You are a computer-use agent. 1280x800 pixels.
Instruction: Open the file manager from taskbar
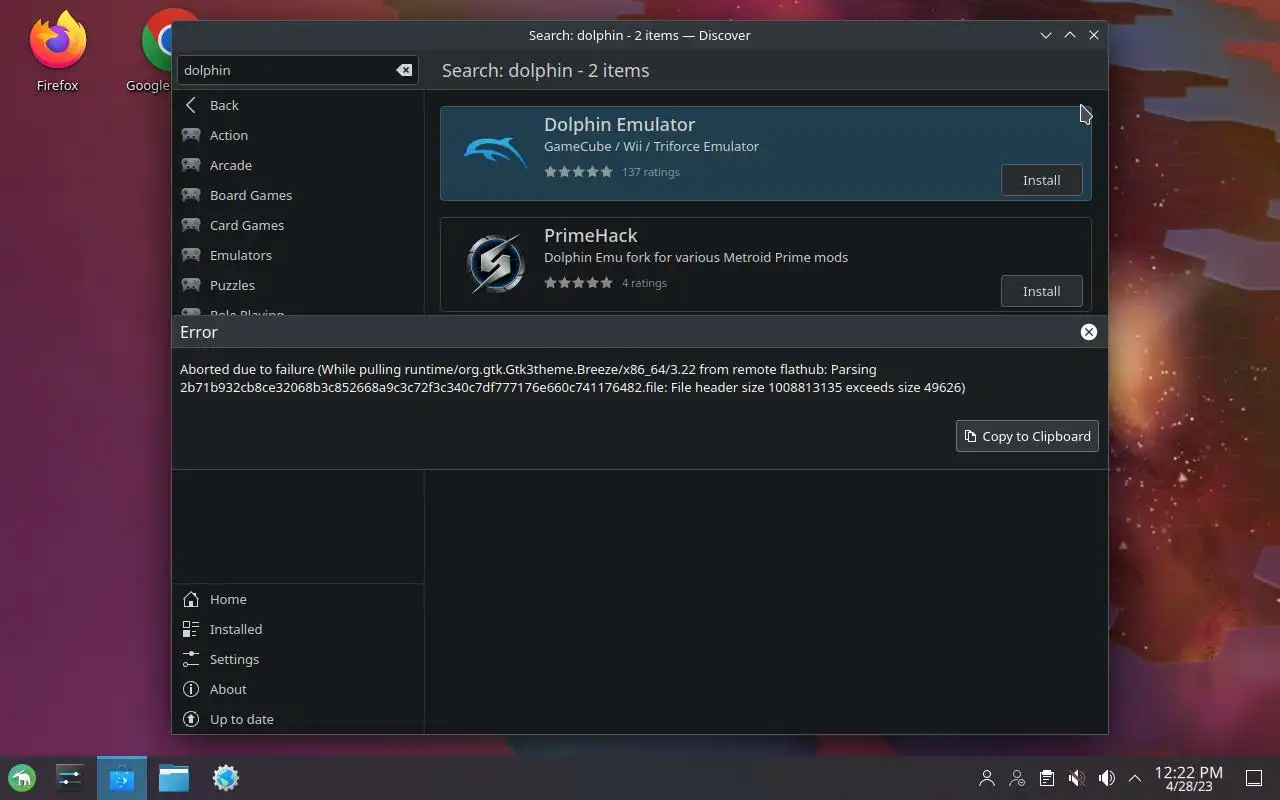tap(174, 778)
